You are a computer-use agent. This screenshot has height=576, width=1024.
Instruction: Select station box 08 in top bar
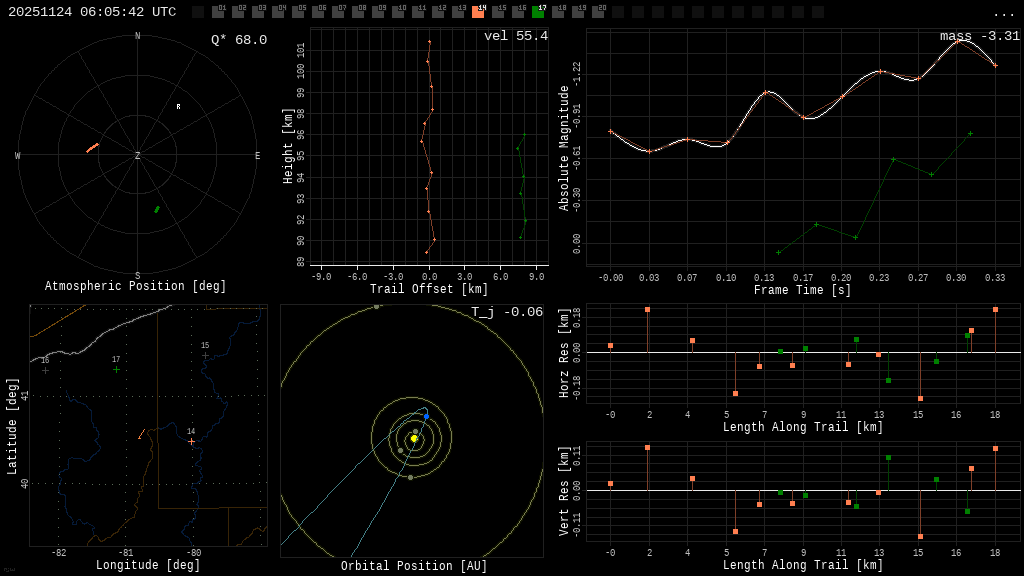pyautogui.click(x=358, y=12)
